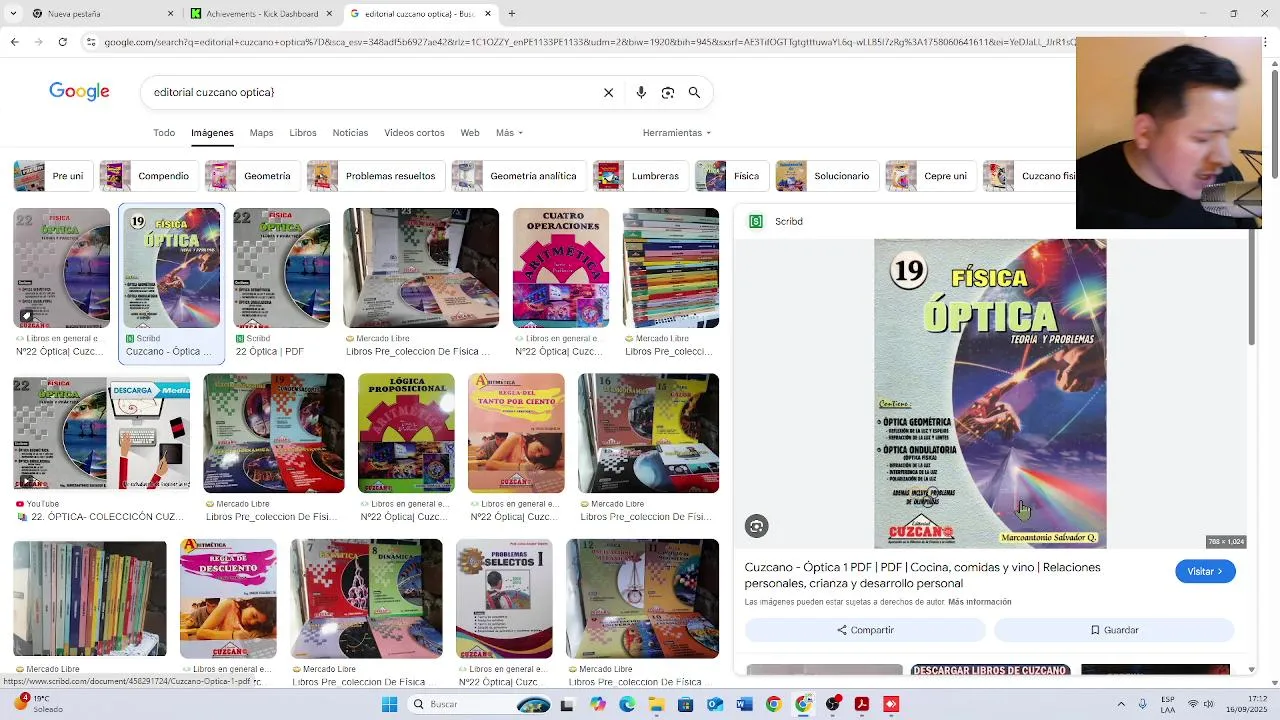Viewport: 1280px width, 720px height.
Task: Open the 'Cuzcano - Óptica 1 PDF' title link
Action: pyautogui.click(x=922, y=575)
